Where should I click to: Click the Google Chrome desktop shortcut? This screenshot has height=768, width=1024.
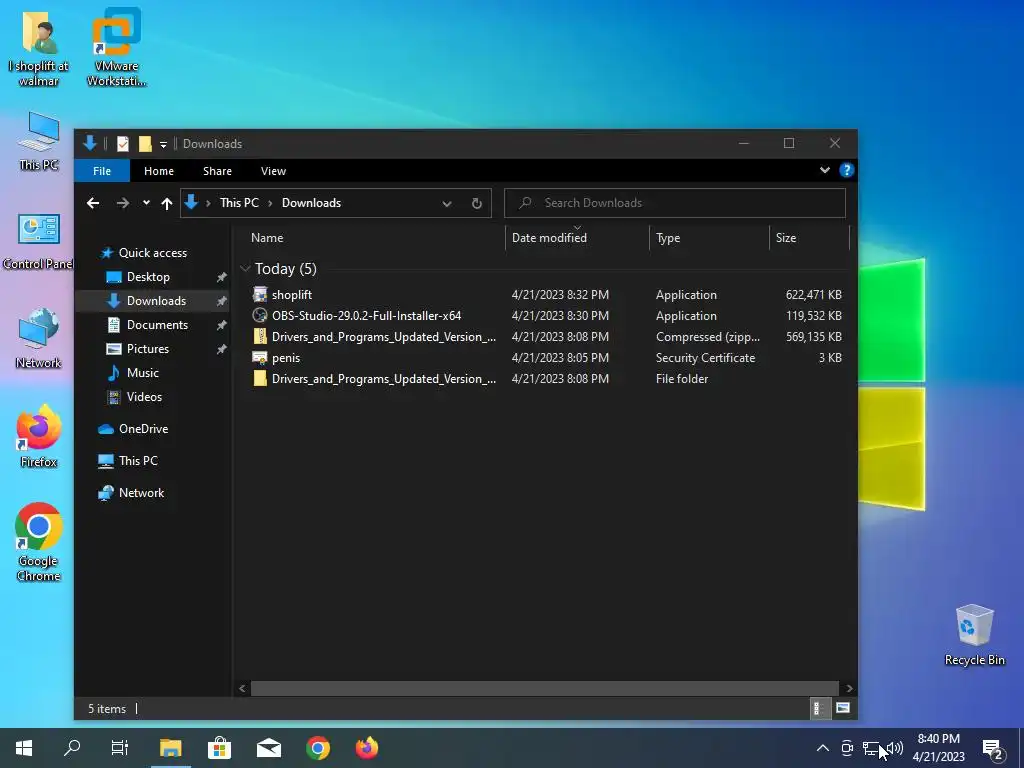click(x=39, y=542)
